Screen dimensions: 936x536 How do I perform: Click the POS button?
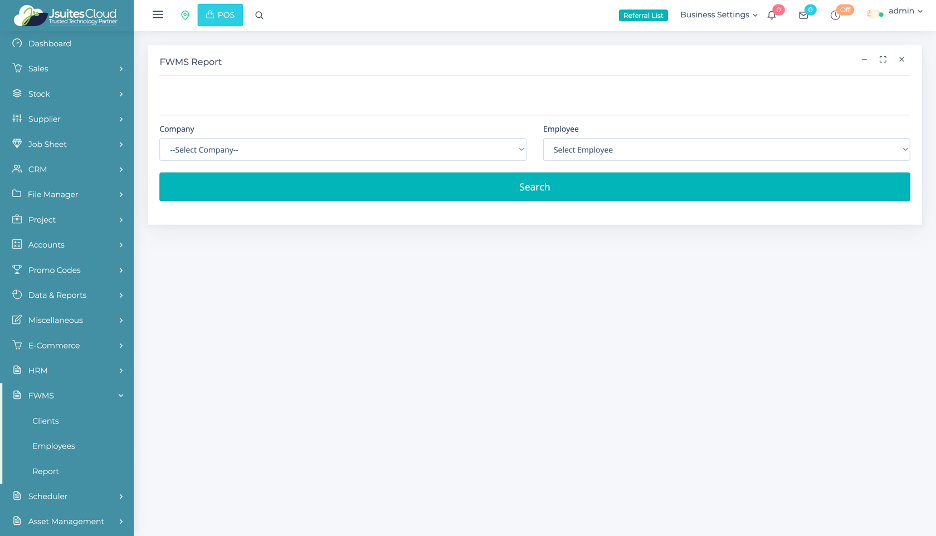220,15
